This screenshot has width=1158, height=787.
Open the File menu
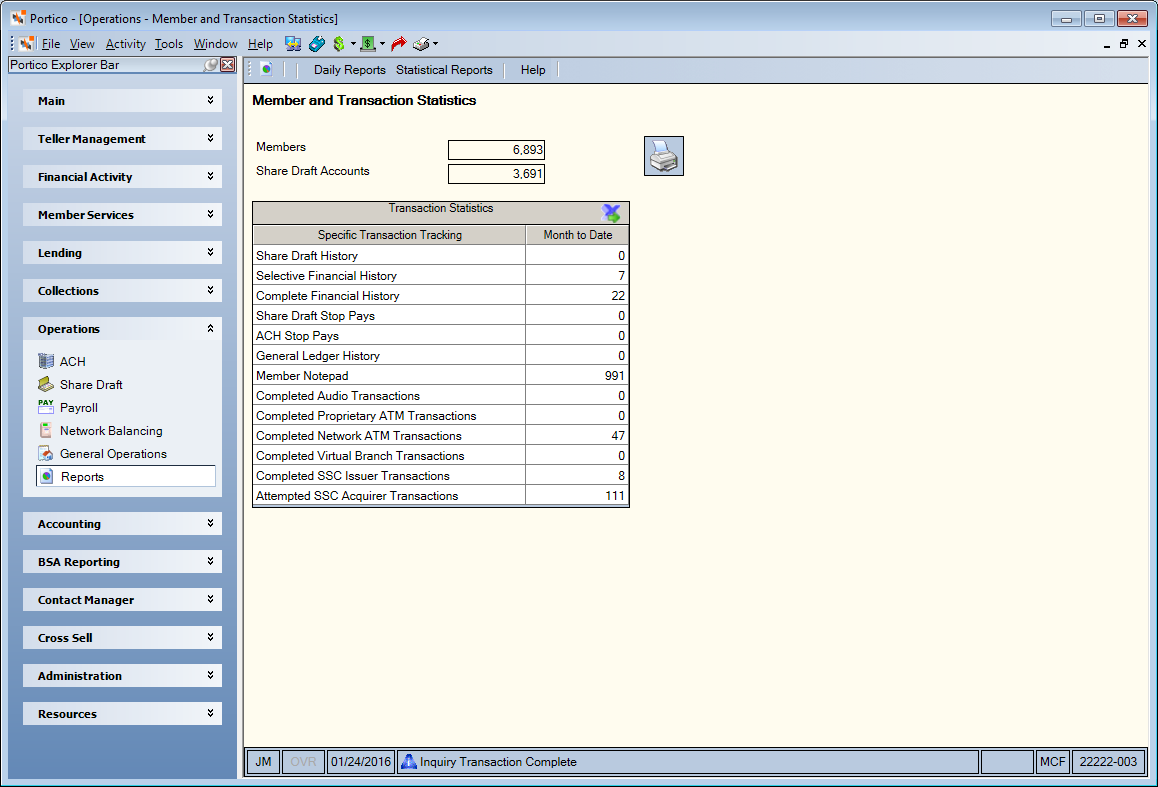[x=51, y=44]
